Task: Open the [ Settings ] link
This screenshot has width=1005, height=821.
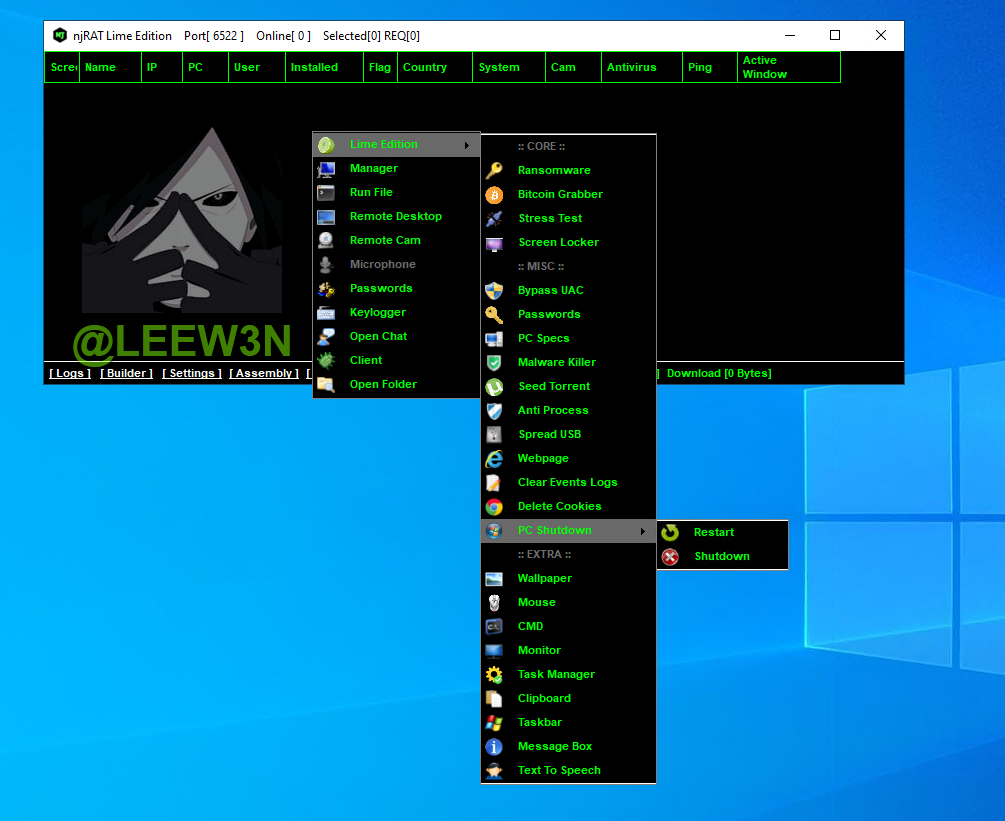Action: coord(192,373)
